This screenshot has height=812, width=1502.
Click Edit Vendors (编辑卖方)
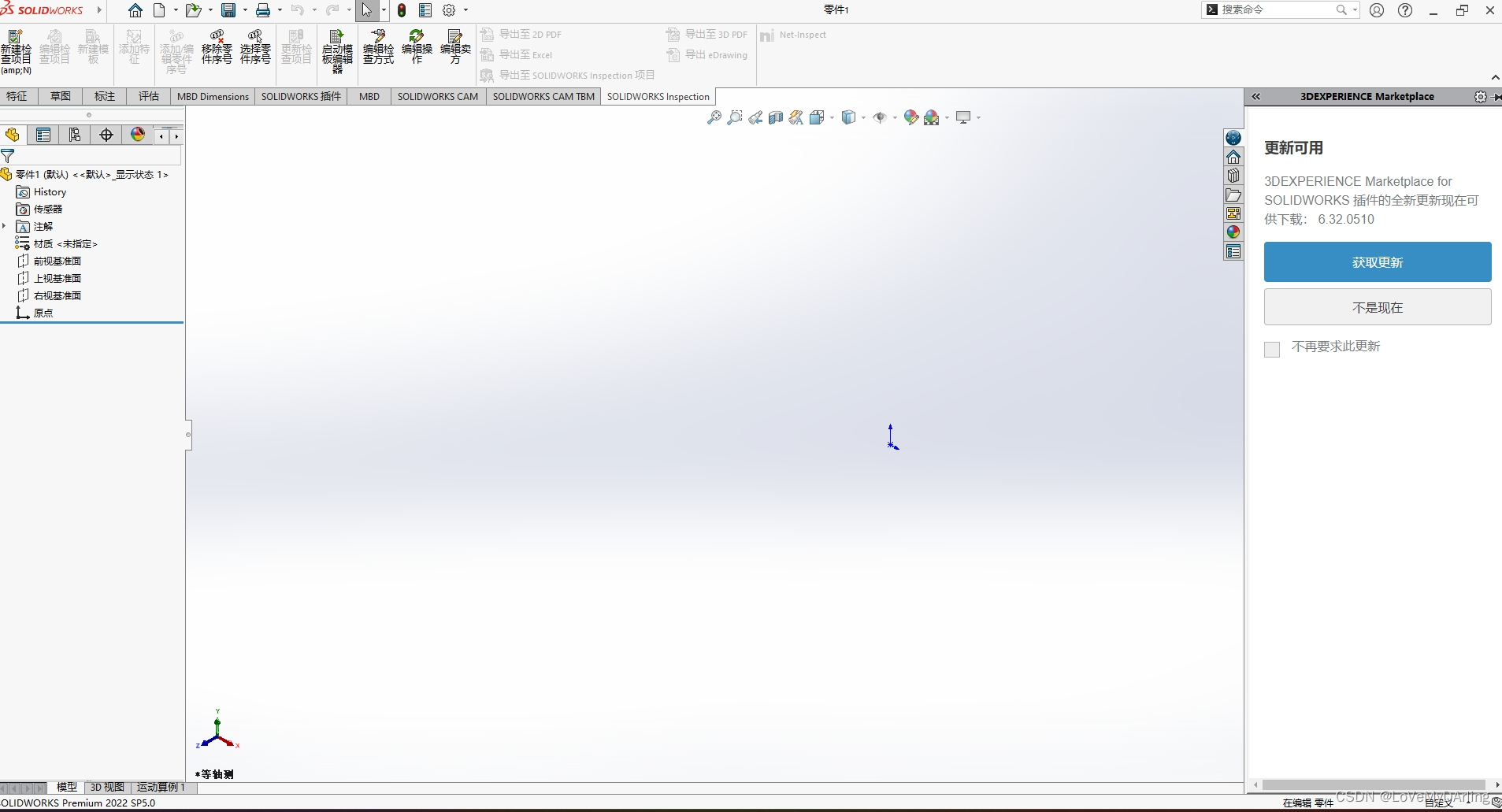pos(455,47)
